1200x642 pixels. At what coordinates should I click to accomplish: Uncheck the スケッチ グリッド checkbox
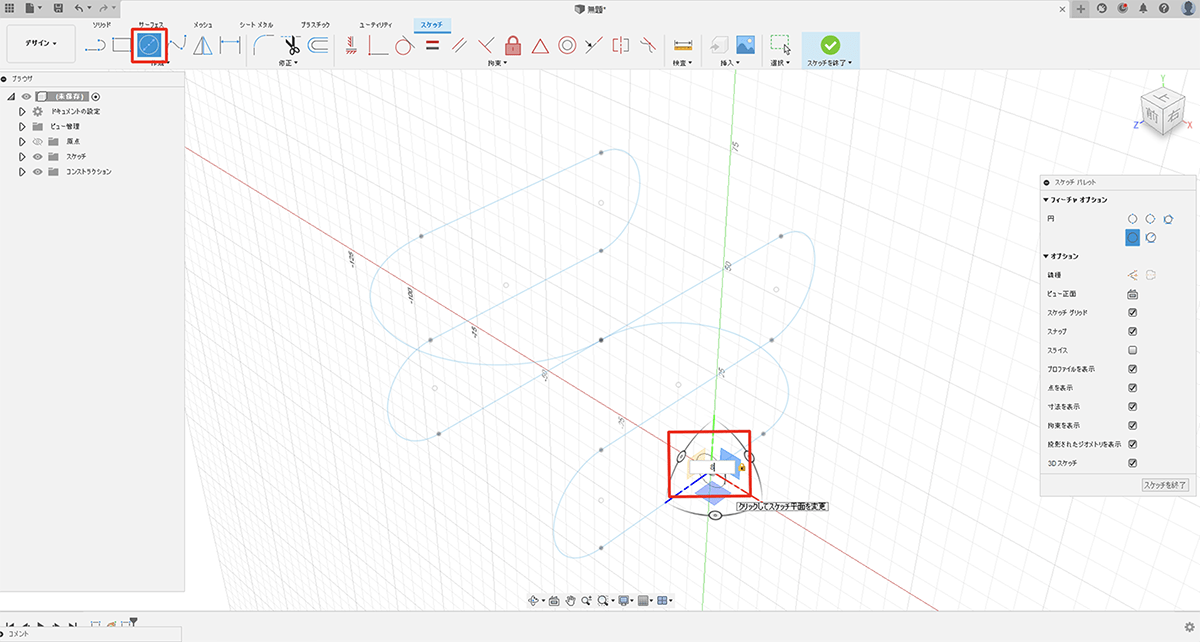tap(1132, 313)
